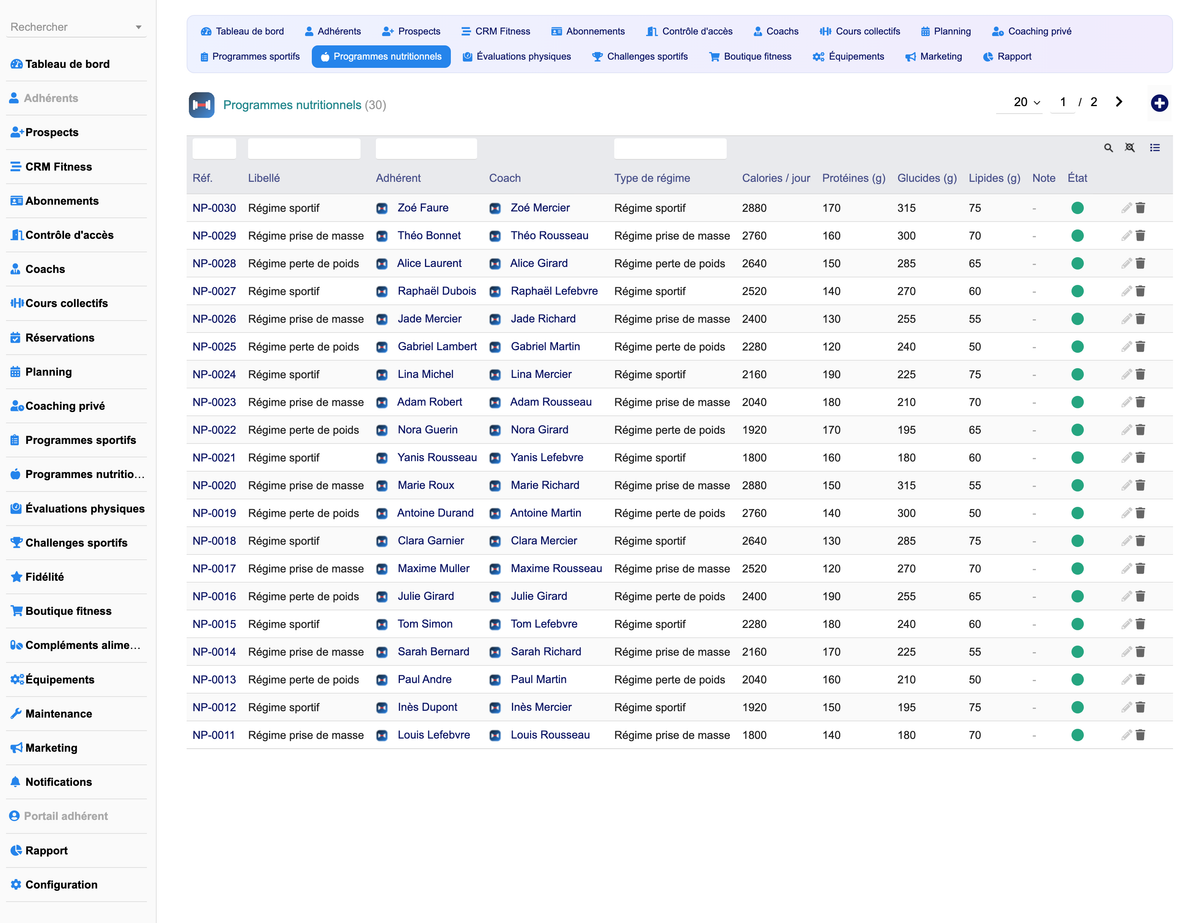This screenshot has width=1200, height=923.
Task: Switch to Abonnements tab in top bar
Action: click(x=588, y=31)
